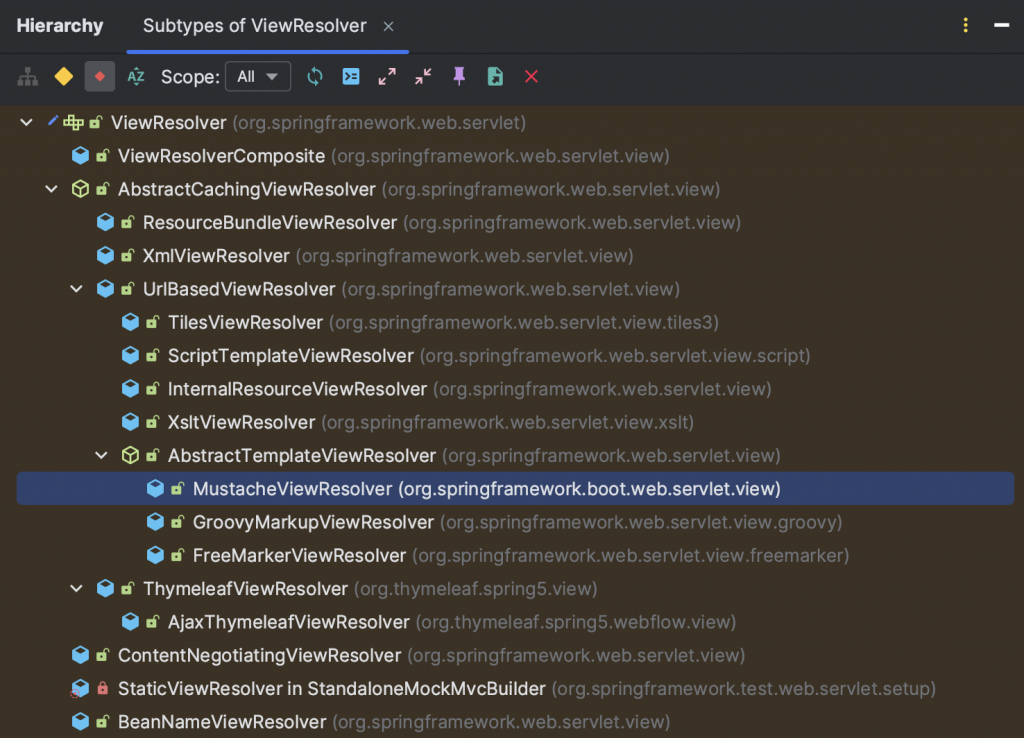1024x738 pixels.
Task: Click FreeMarkerViewResolver class icon
Action: [155, 555]
